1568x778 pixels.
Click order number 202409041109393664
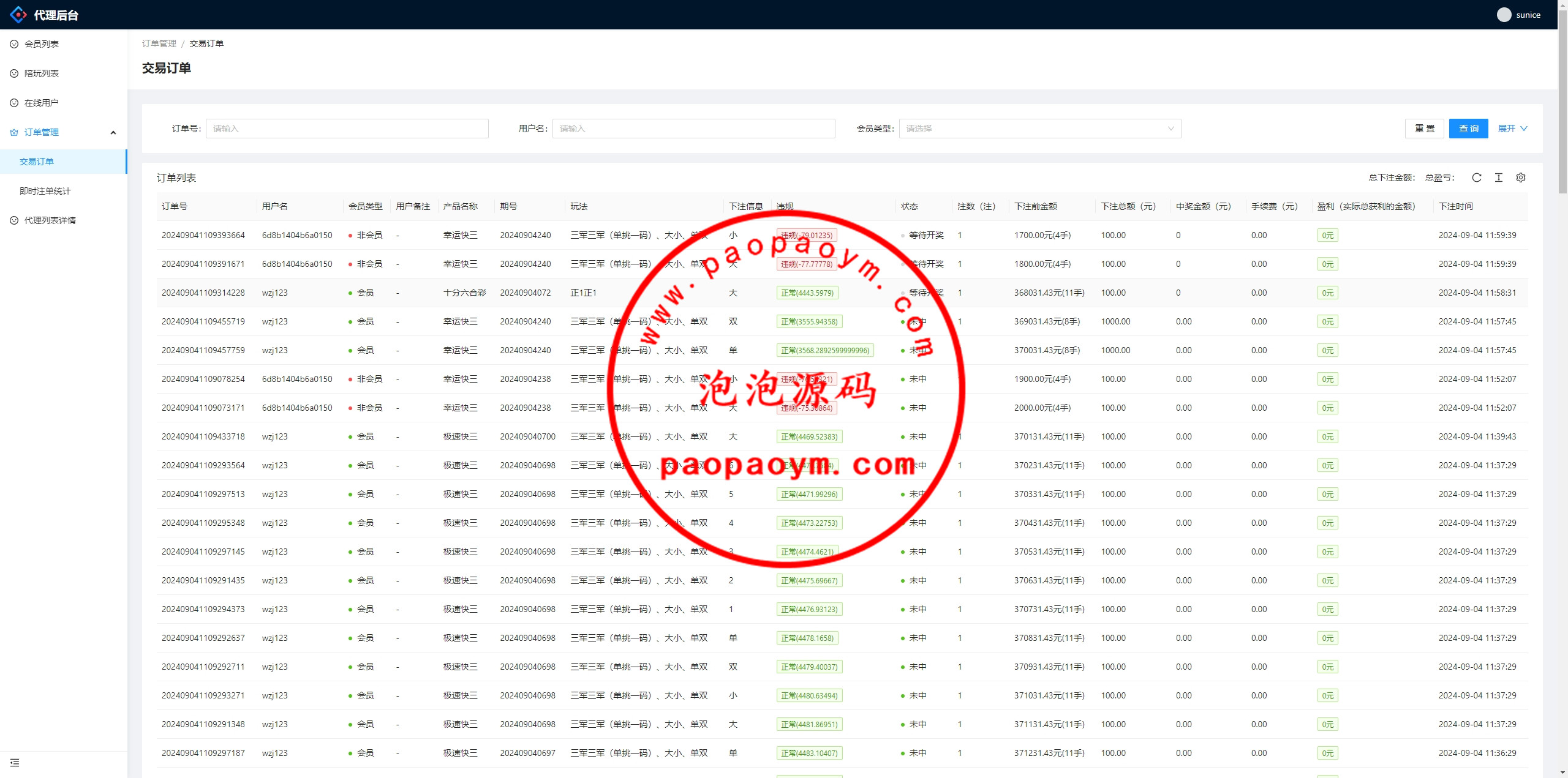tap(203, 235)
